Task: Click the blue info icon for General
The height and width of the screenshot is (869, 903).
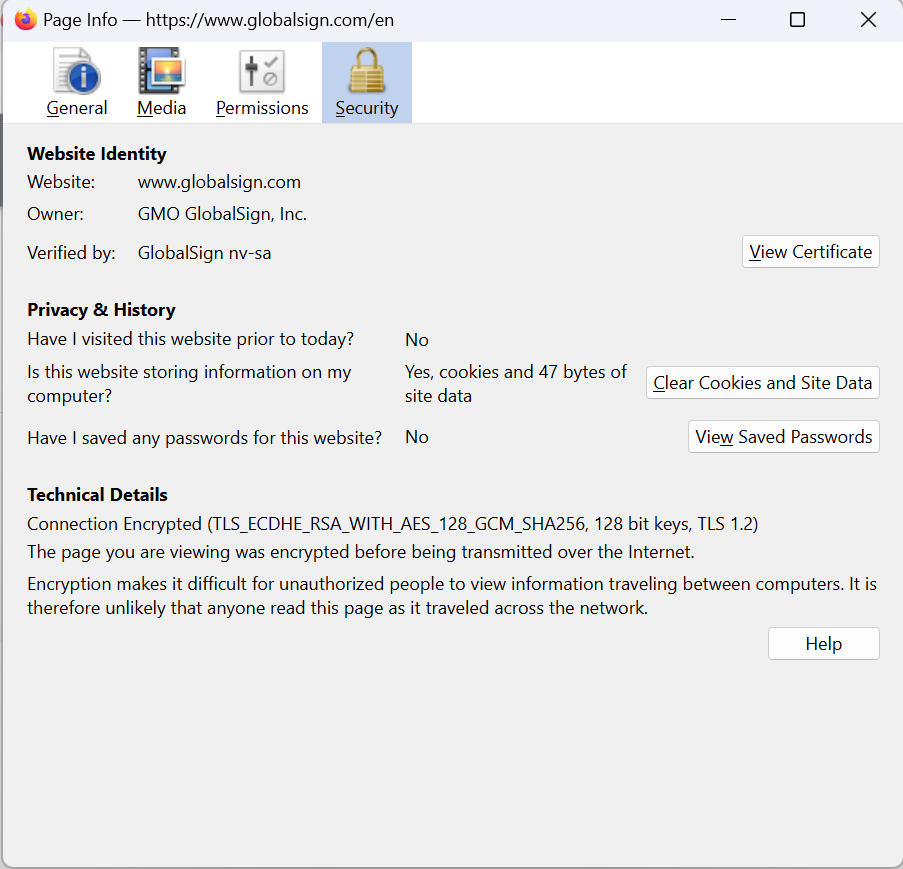Action: [x=77, y=71]
